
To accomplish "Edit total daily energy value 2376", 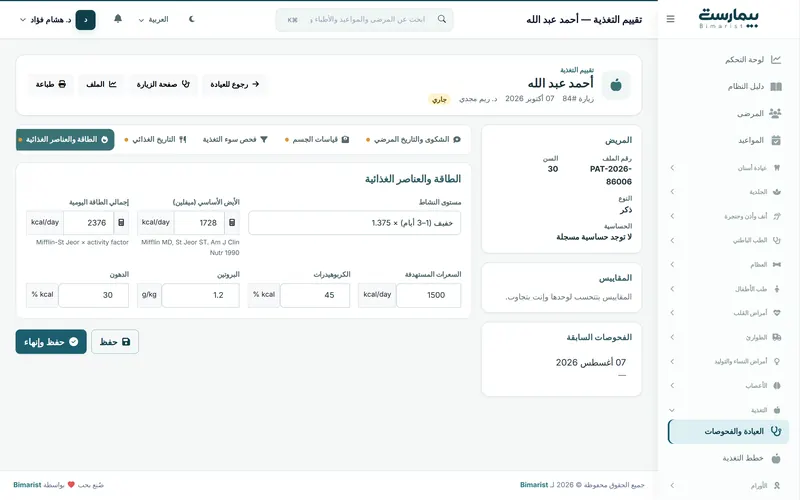I will [x=89, y=223].
